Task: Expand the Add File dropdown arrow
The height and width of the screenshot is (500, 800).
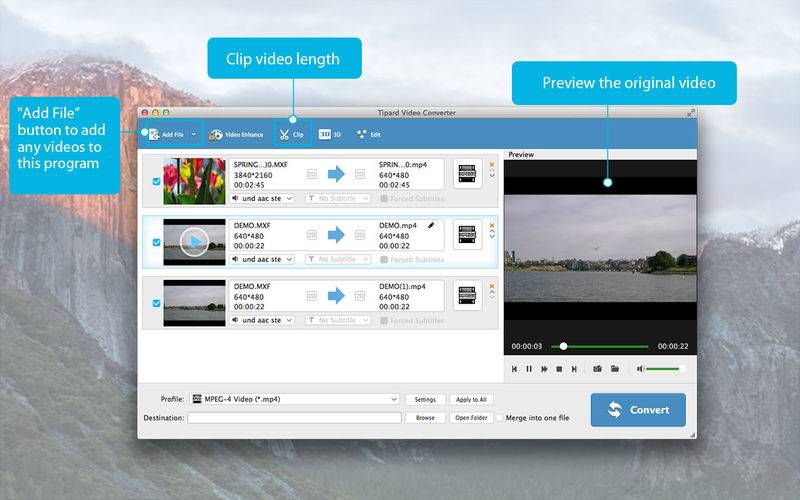Action: tap(194, 135)
